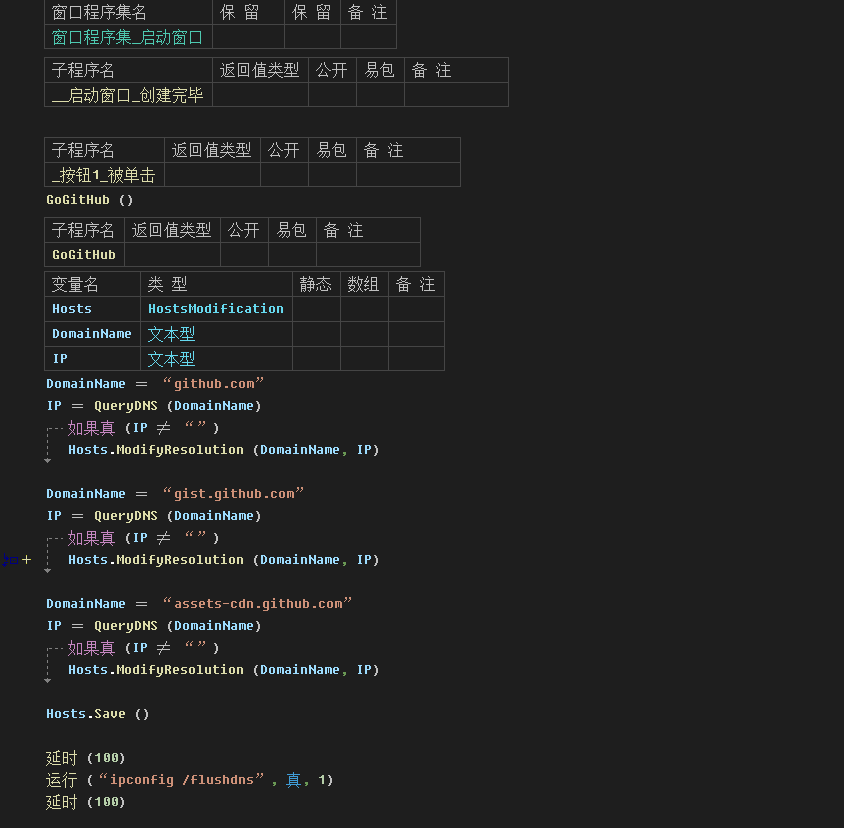The width and height of the screenshot is (844, 828).
Task: Click the 类 型 column header
Action: point(216,284)
